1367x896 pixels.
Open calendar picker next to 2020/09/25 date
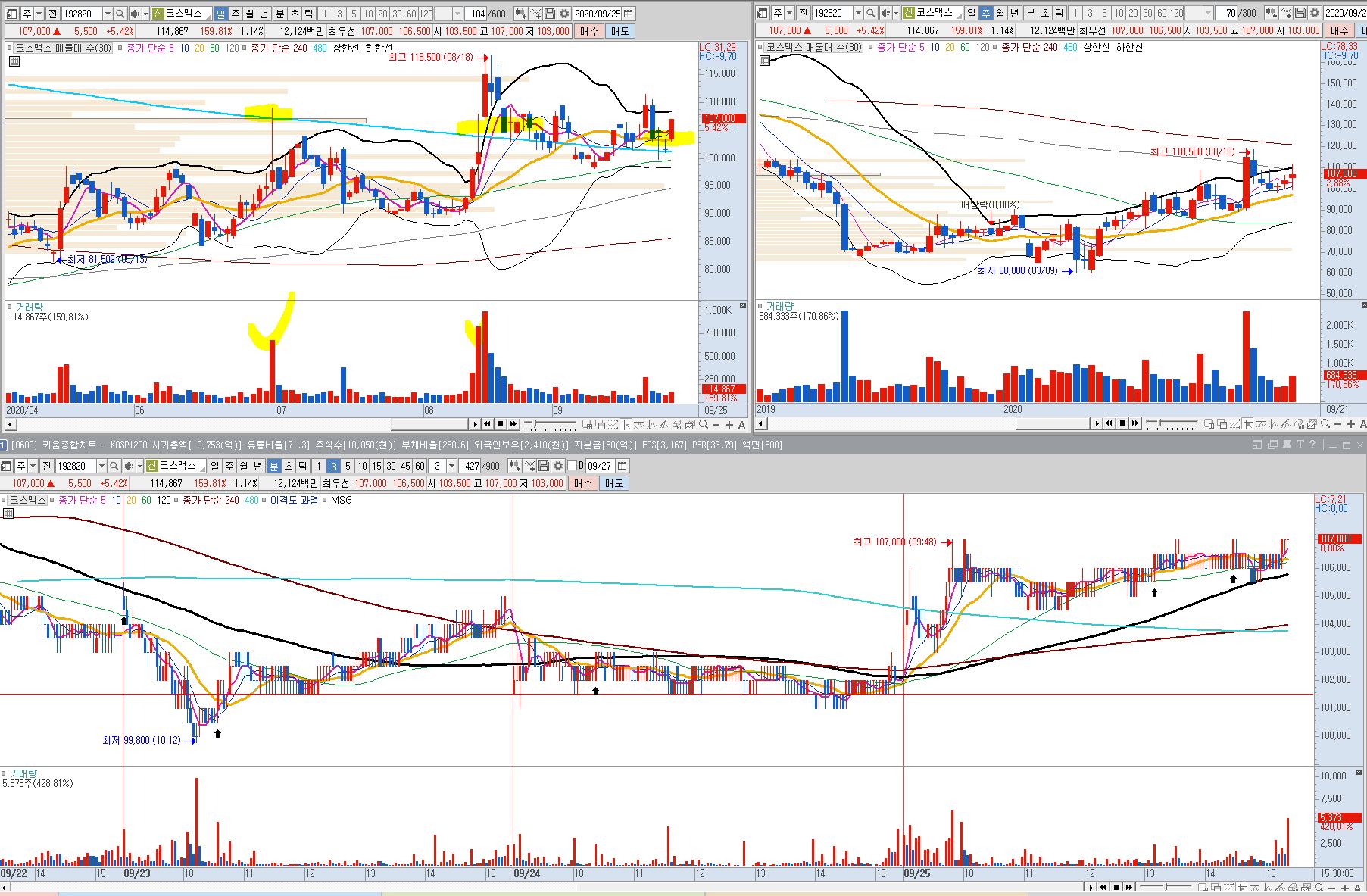coord(629,14)
